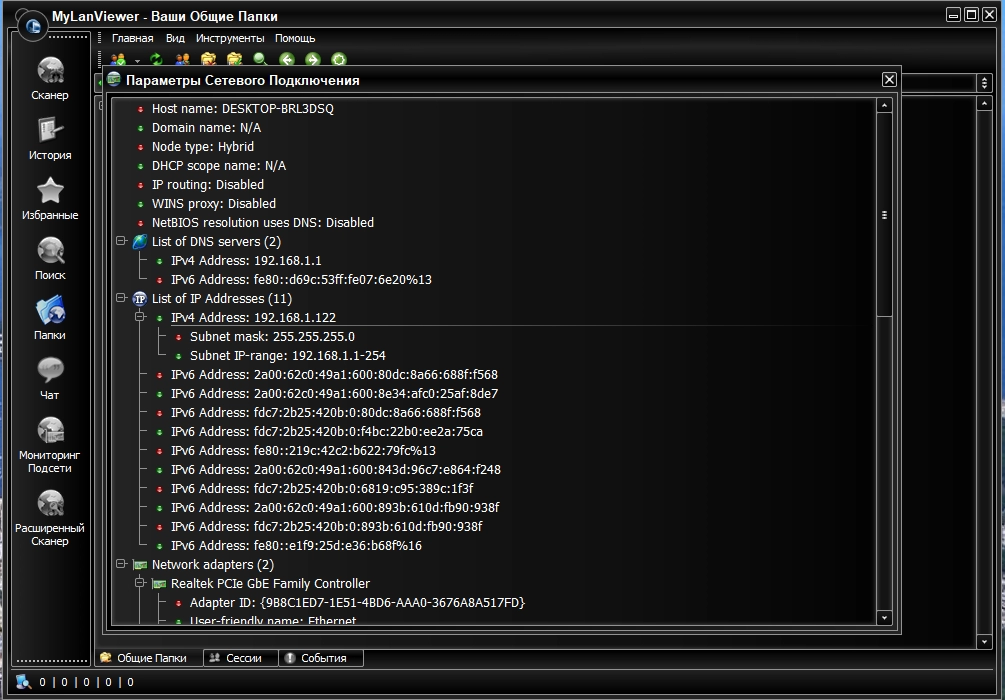Click the folder with red mark toolbar icon
The image size is (1005, 700).
coord(208,60)
